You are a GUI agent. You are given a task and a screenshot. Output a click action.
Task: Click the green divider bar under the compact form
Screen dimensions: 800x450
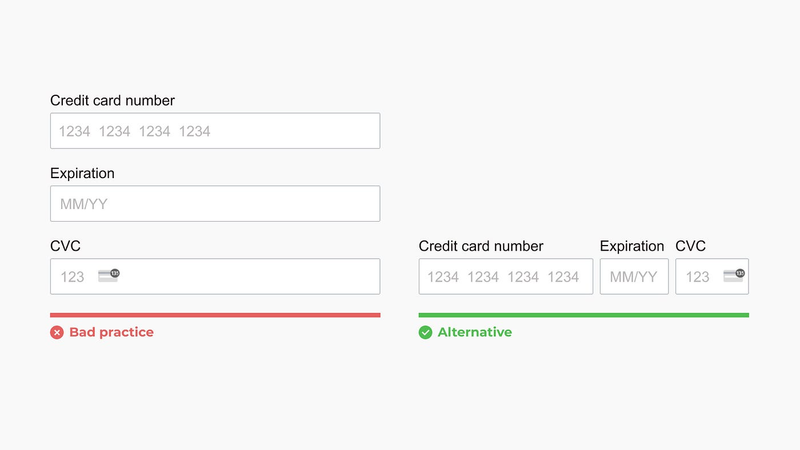click(x=584, y=315)
